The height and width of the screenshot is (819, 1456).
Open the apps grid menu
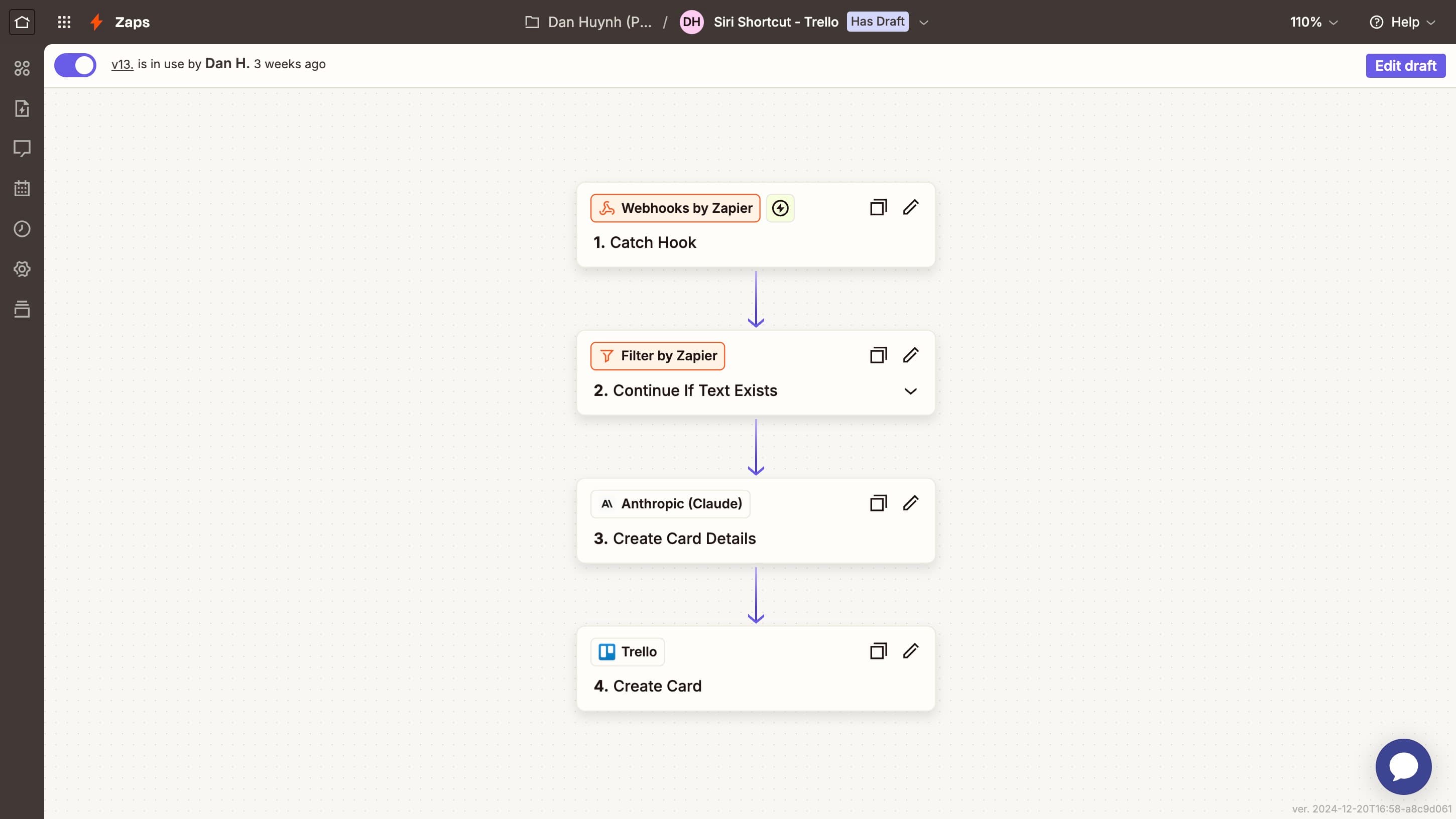pyautogui.click(x=64, y=22)
